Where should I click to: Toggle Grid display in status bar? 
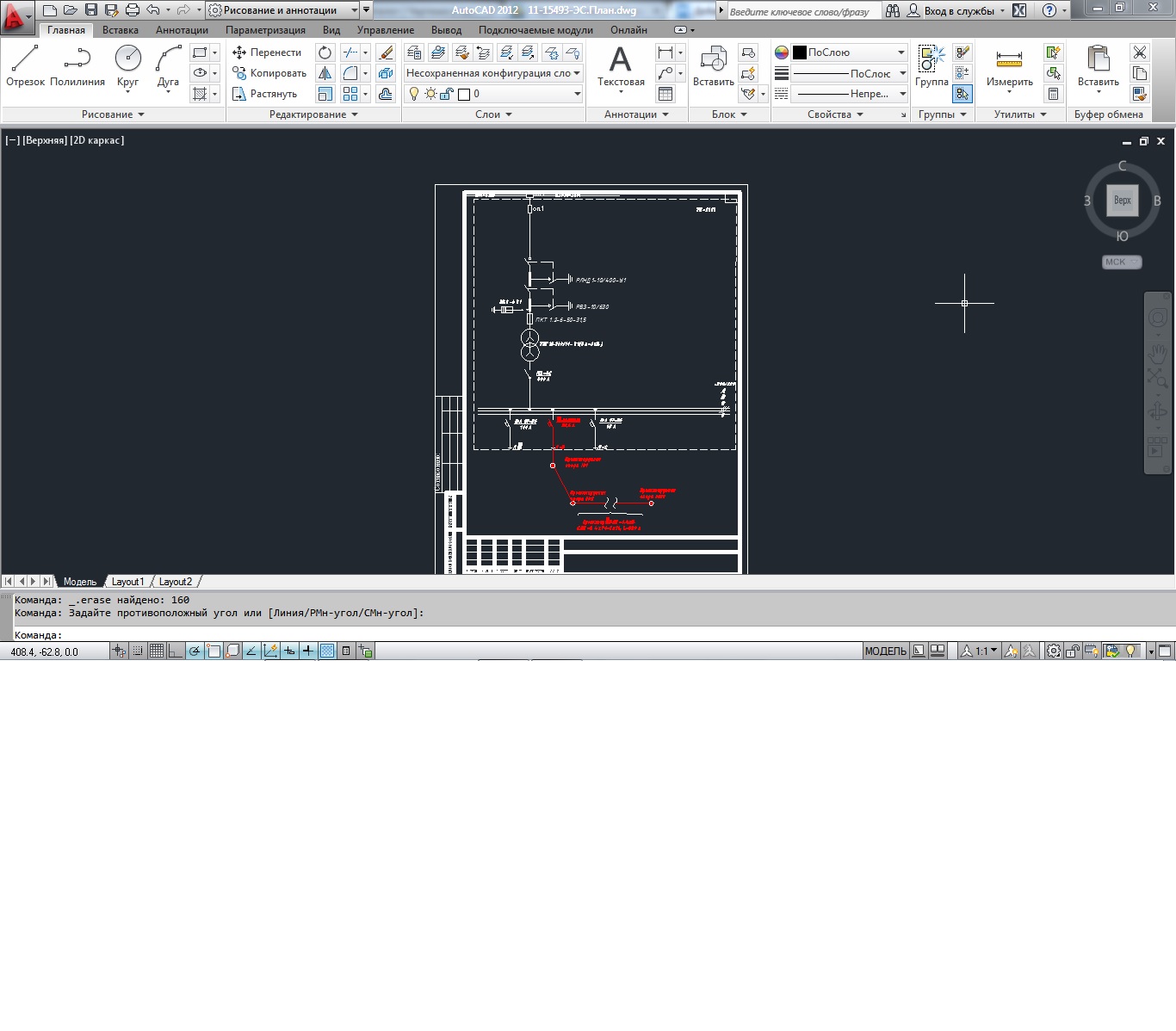pos(157,651)
